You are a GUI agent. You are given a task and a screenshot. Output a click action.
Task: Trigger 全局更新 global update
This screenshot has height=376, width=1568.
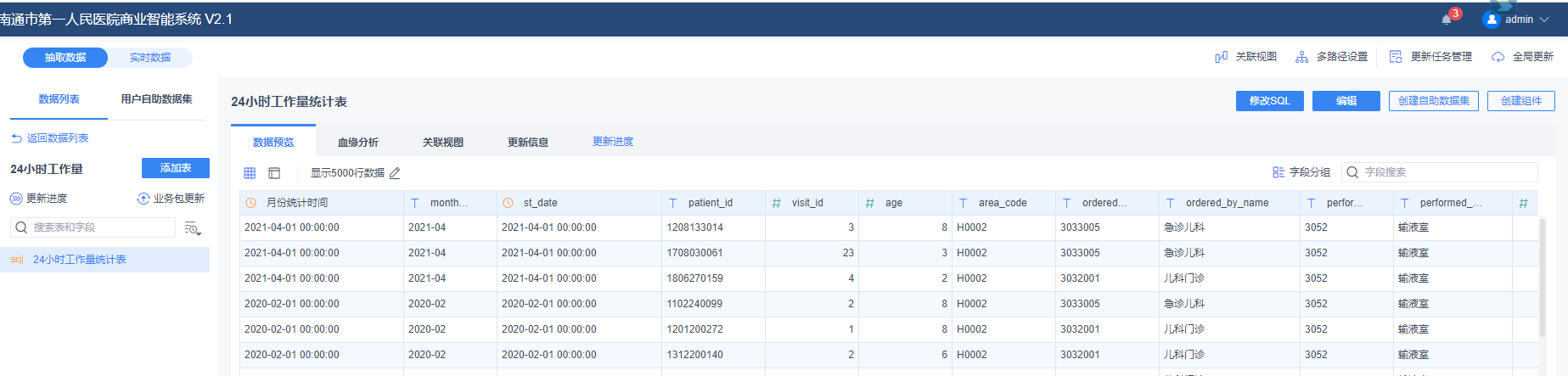[1522, 57]
